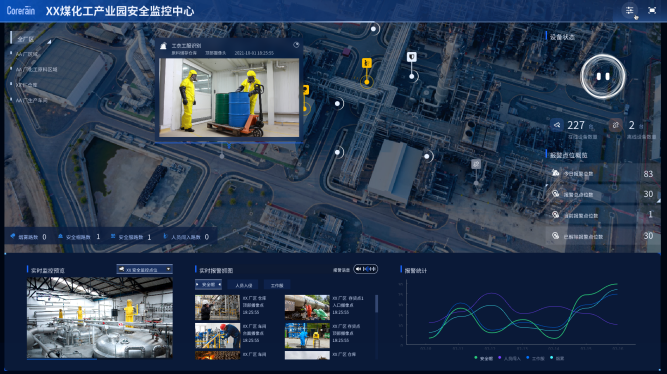The height and width of the screenshot is (374, 667).
Task: Click the 已解除报警点位数 row showing 30
Action: pyautogui.click(x=604, y=236)
